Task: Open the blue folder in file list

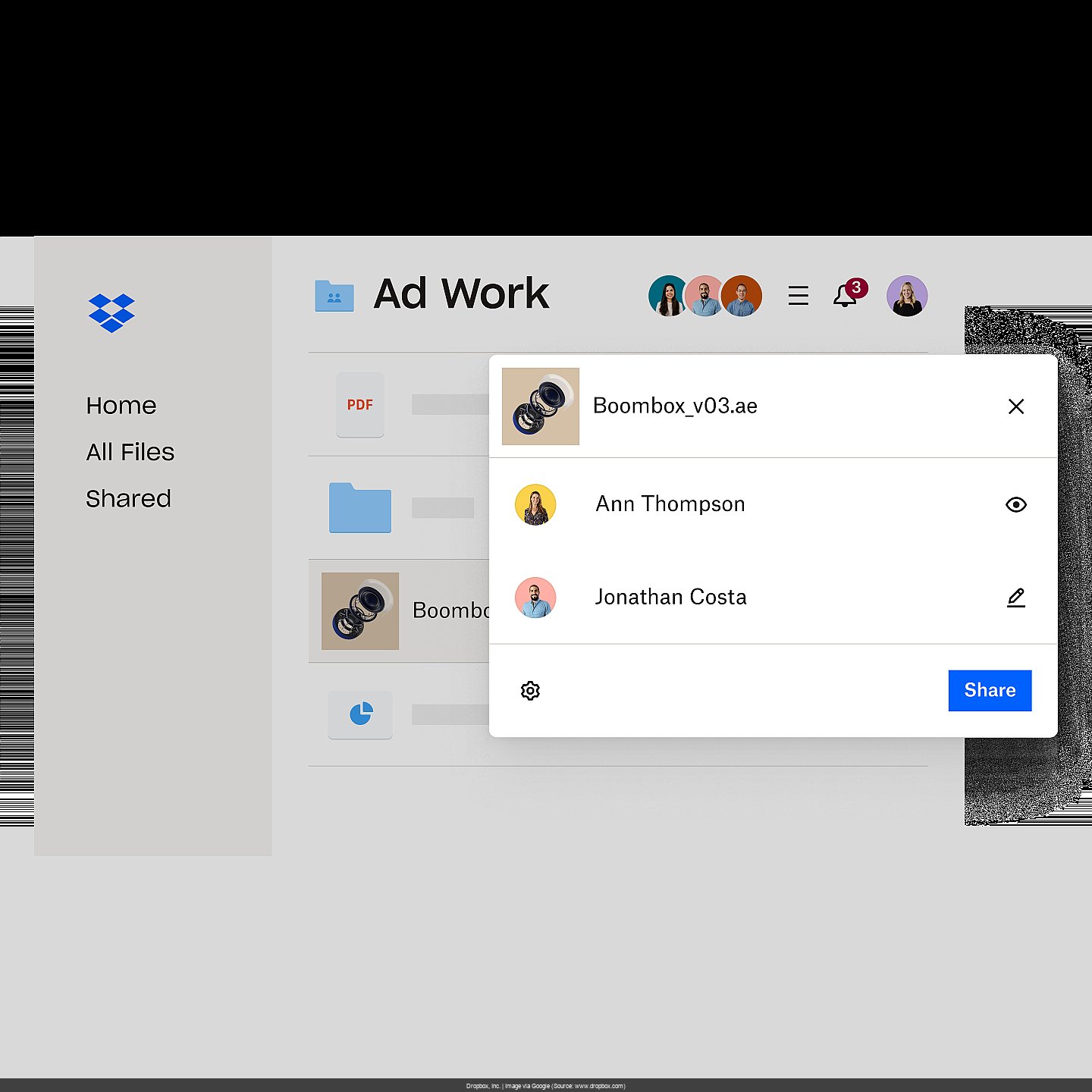Action: tap(360, 507)
